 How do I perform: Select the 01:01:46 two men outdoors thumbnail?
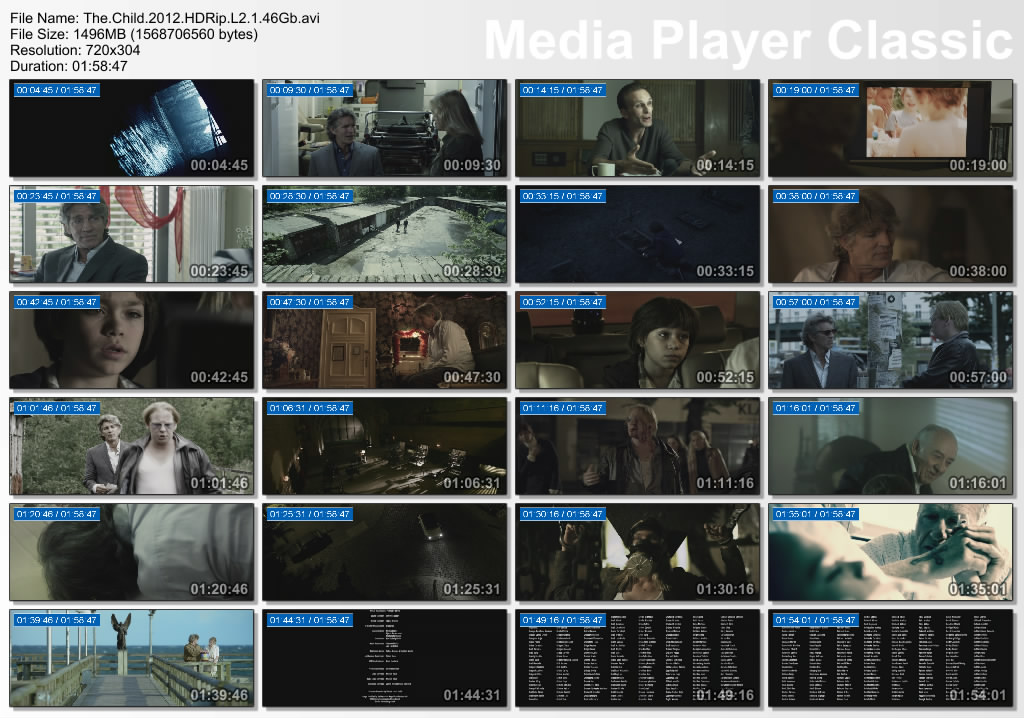click(132, 446)
